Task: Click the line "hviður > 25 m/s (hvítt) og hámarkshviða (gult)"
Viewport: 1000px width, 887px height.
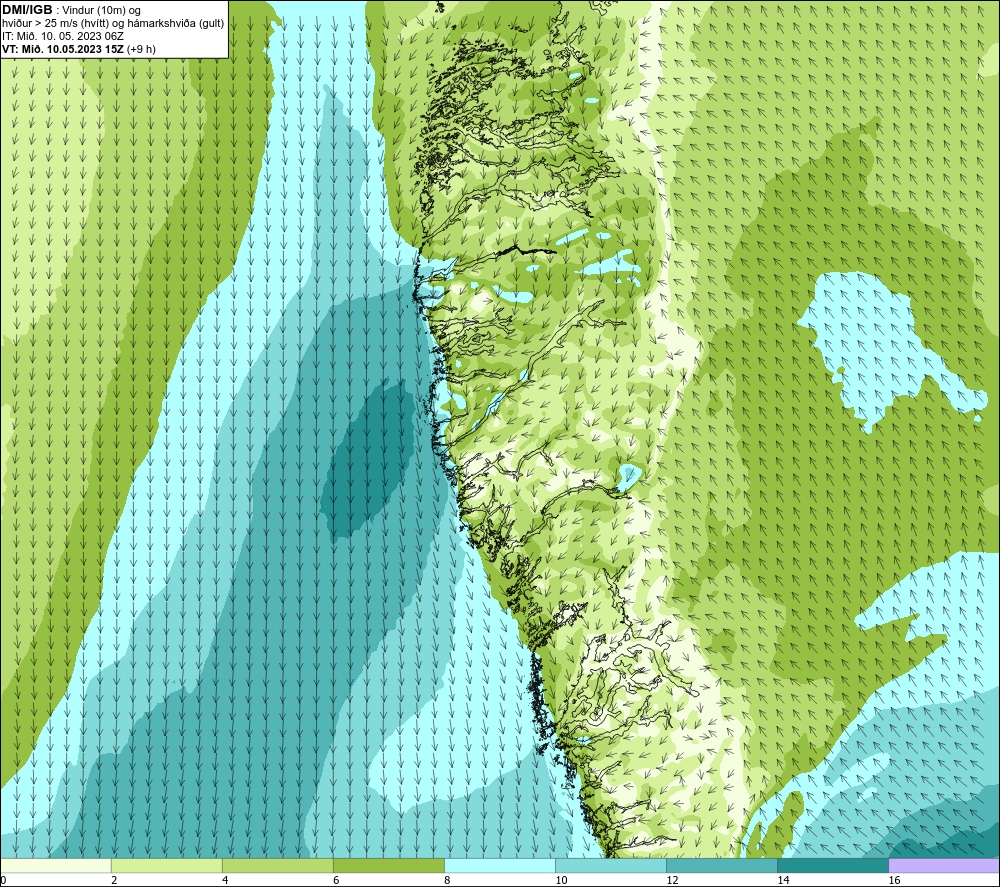Action: coord(113,24)
